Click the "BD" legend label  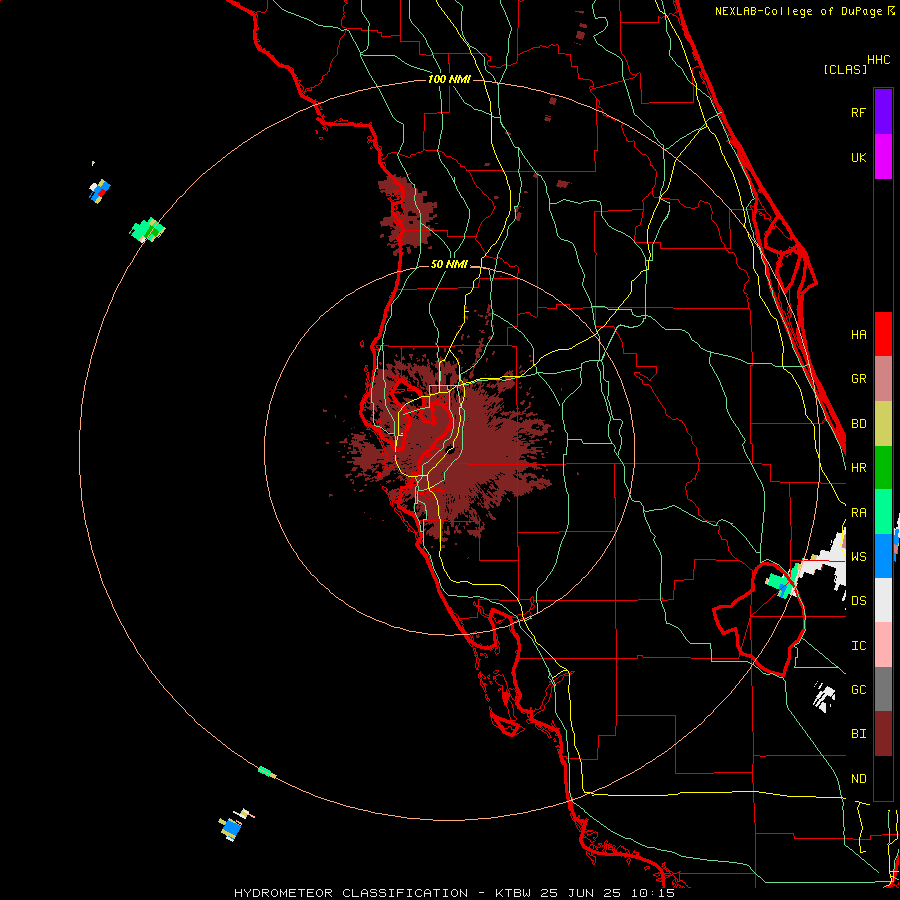coord(858,424)
